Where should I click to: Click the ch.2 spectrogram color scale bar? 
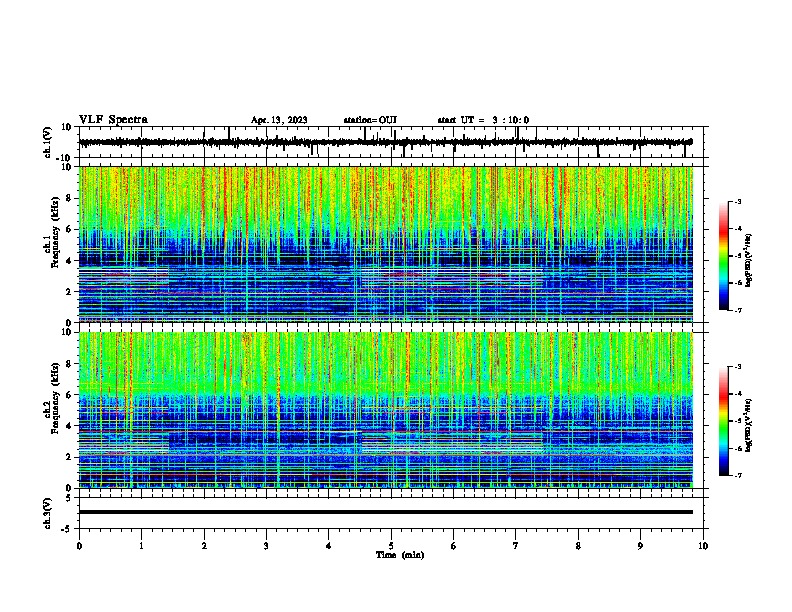(x=724, y=421)
